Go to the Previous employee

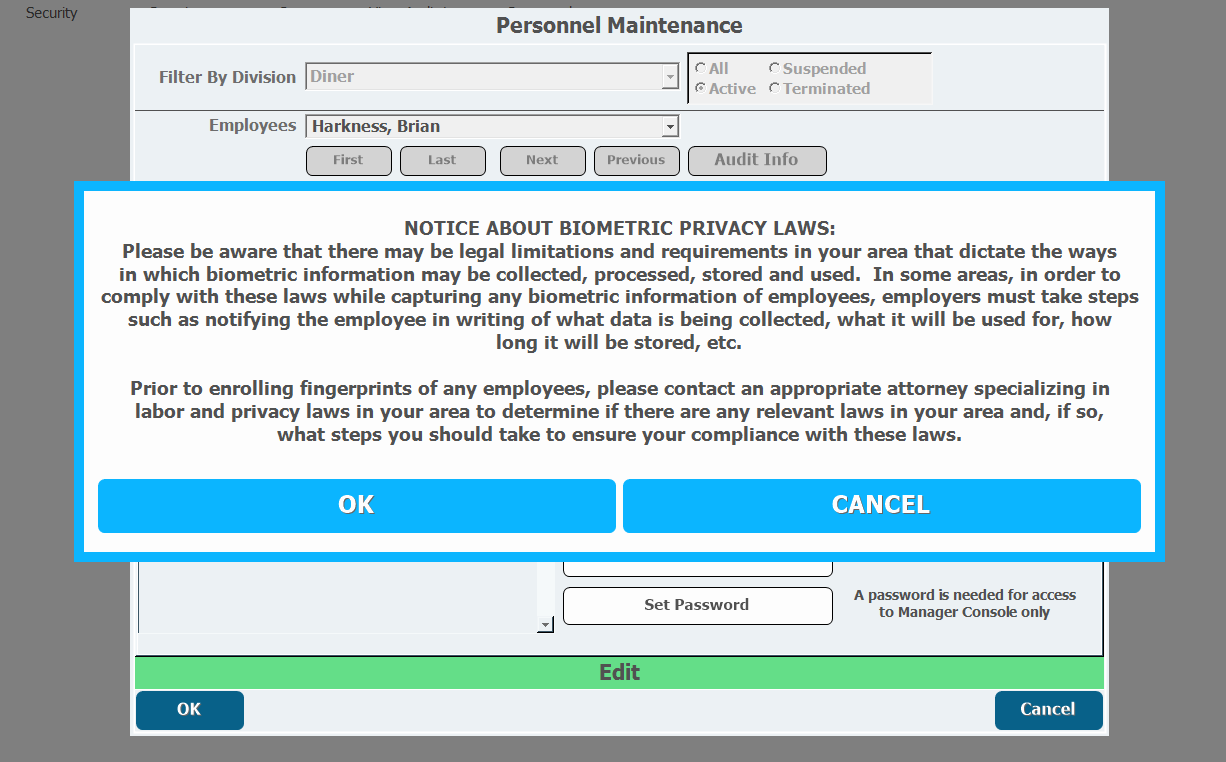[636, 160]
